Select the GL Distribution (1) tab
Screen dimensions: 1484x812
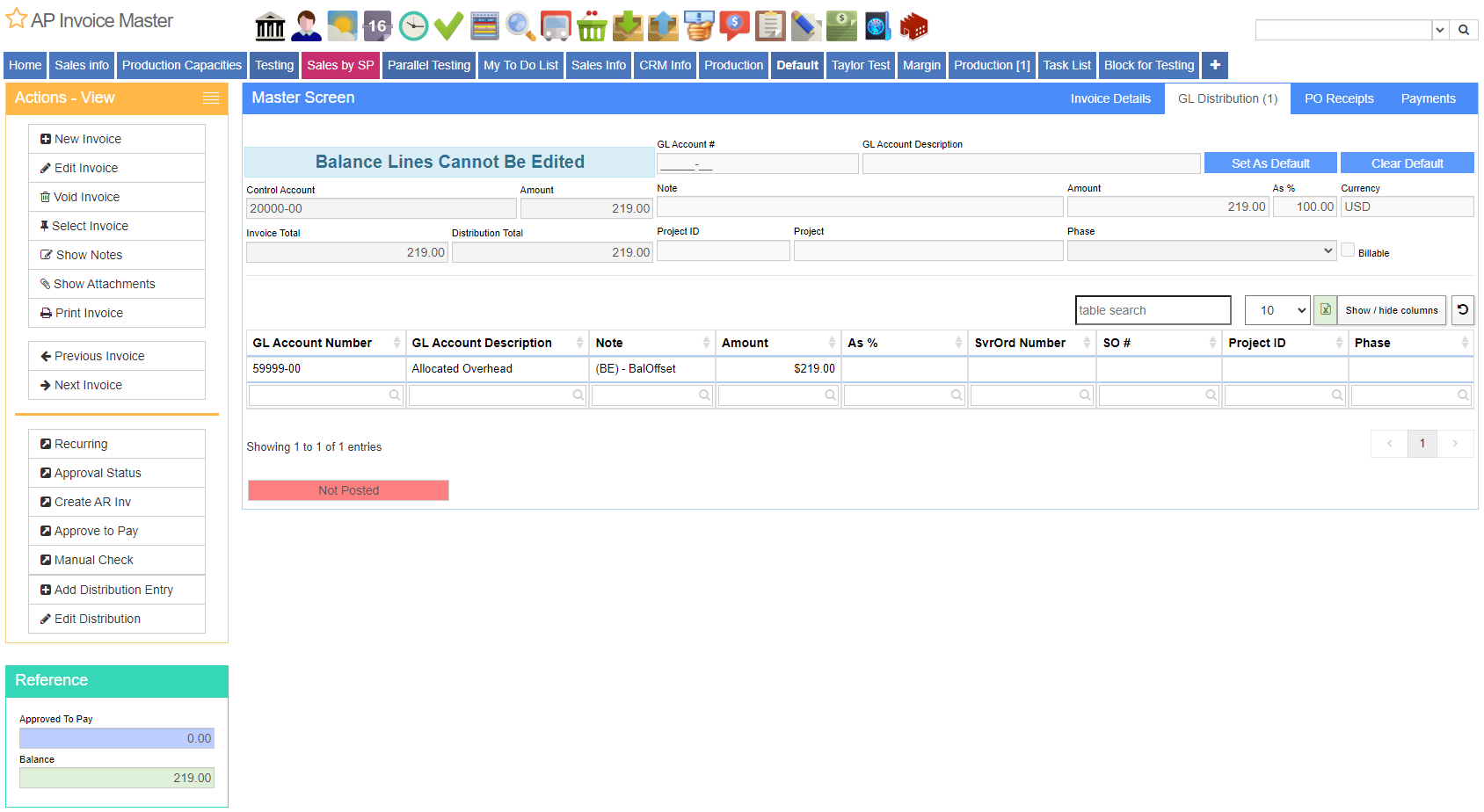pos(1228,98)
